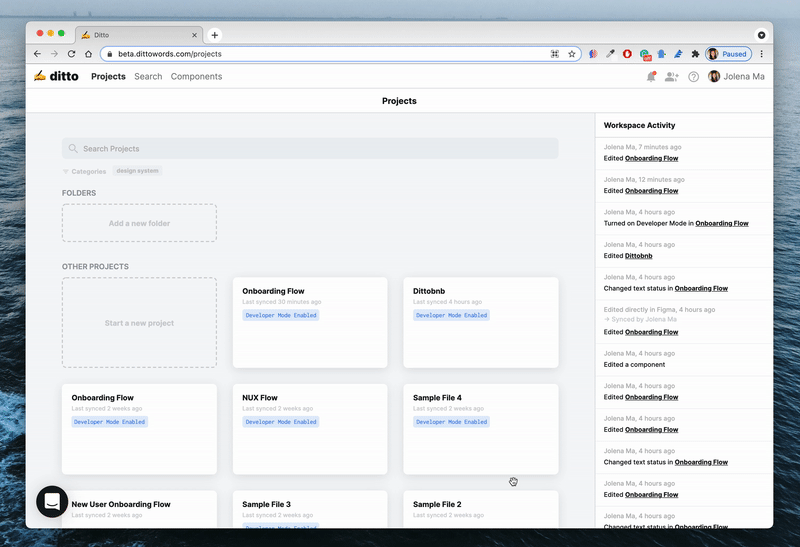The image size is (800, 547).
Task: Switch to the Projects nav item
Action: [108, 77]
